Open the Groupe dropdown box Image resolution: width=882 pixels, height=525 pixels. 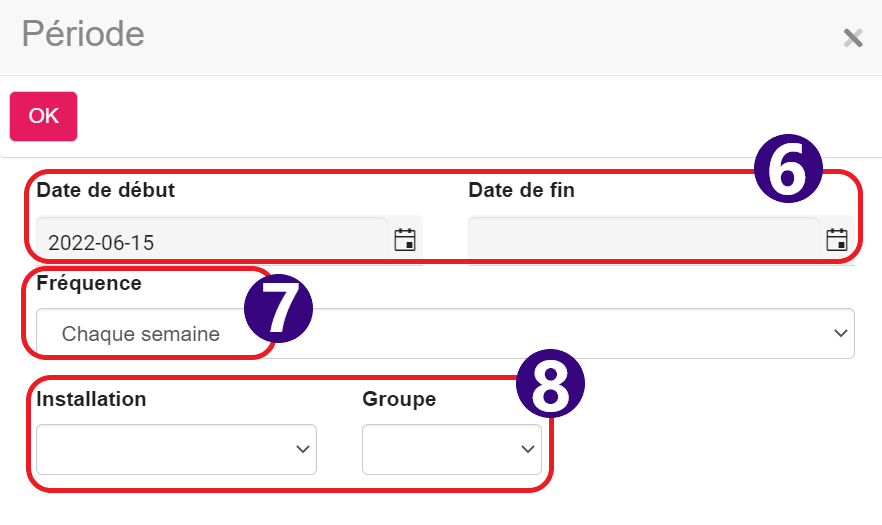pos(452,449)
